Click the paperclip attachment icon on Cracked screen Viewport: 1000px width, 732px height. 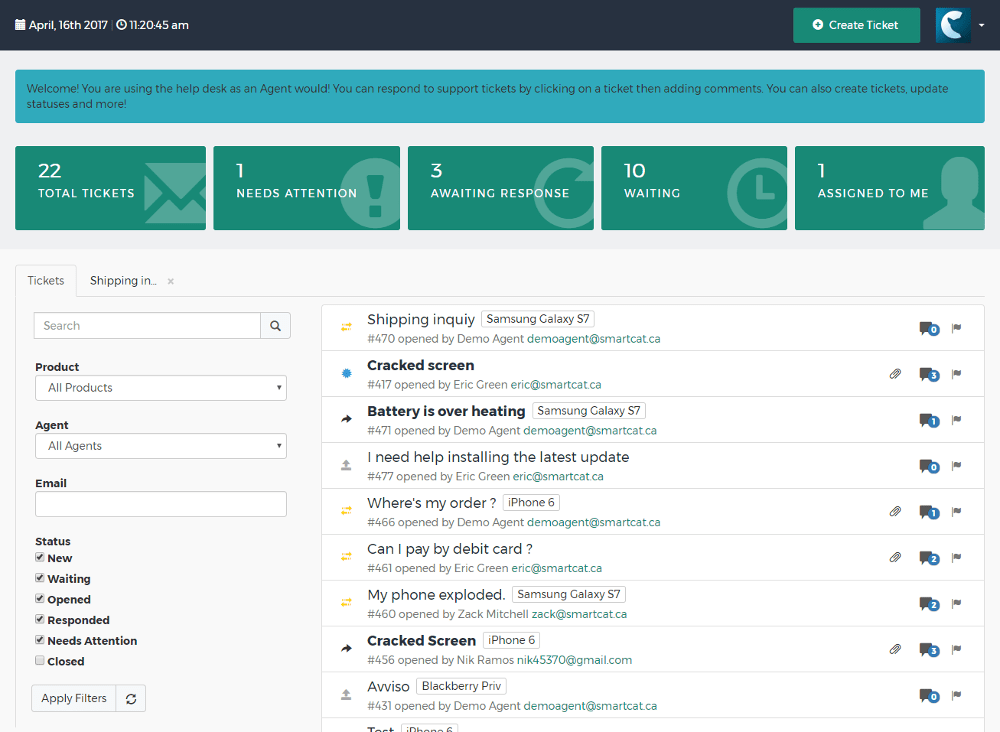895,373
